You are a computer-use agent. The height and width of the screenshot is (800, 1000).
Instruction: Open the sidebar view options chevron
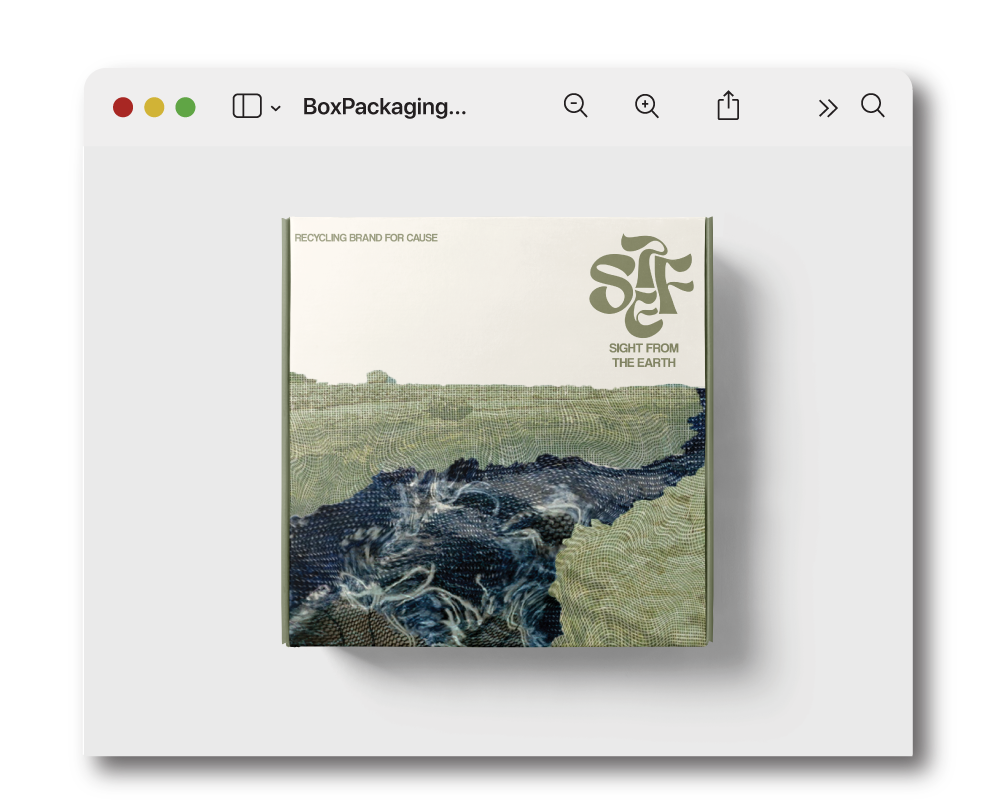276,108
